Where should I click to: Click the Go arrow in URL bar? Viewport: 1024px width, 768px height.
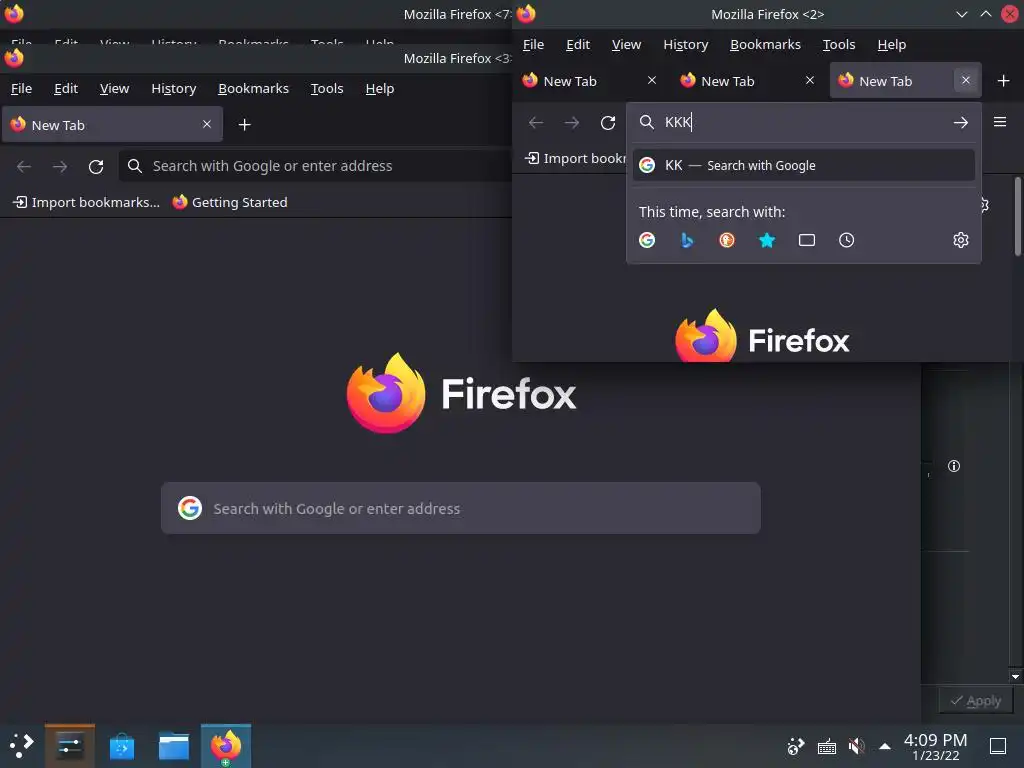click(x=960, y=123)
